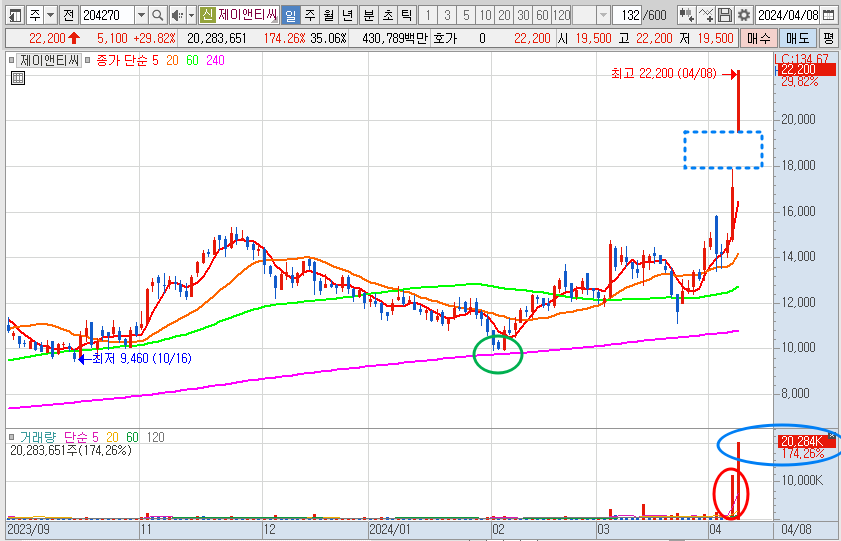Select the 주 weekly period

(x=309, y=15)
